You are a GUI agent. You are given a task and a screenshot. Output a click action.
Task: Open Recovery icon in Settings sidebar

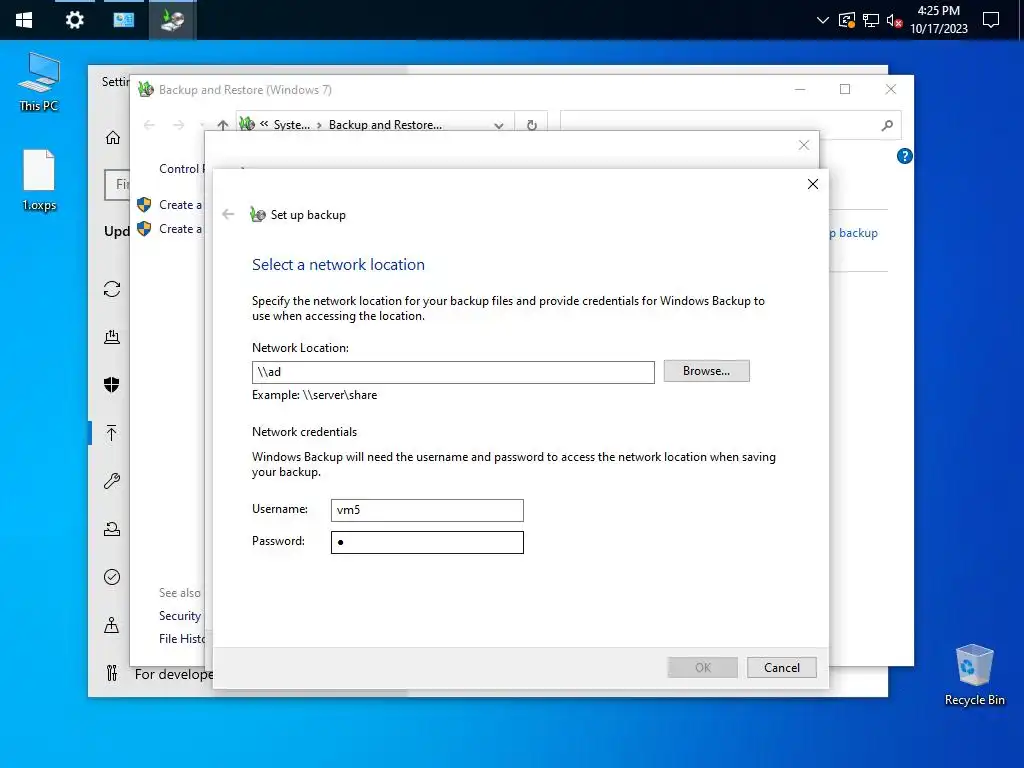click(112, 529)
